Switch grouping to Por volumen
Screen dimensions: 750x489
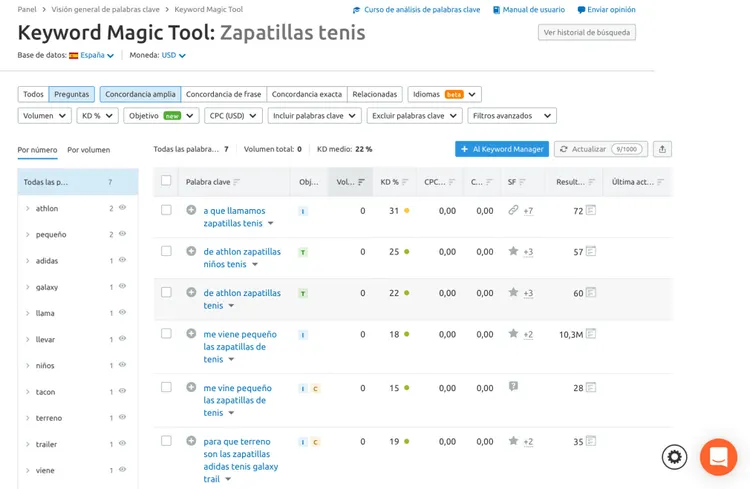[88, 150]
